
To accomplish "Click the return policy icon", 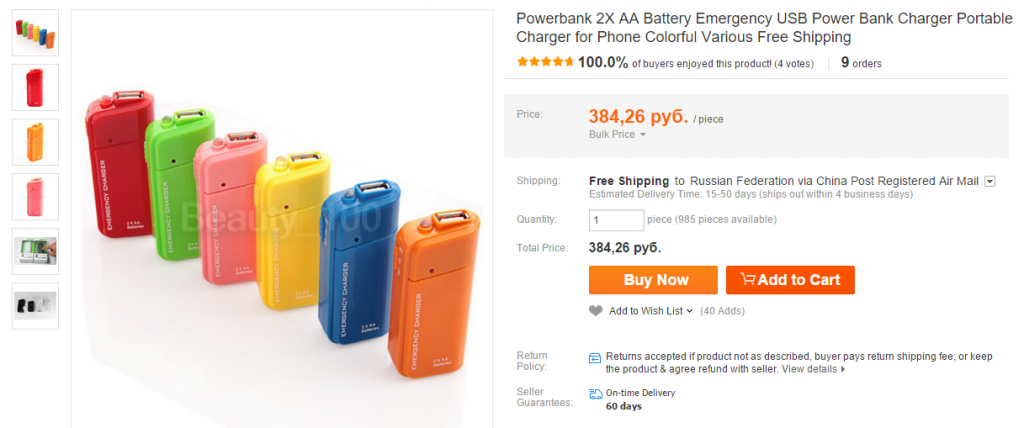I will click(x=596, y=357).
